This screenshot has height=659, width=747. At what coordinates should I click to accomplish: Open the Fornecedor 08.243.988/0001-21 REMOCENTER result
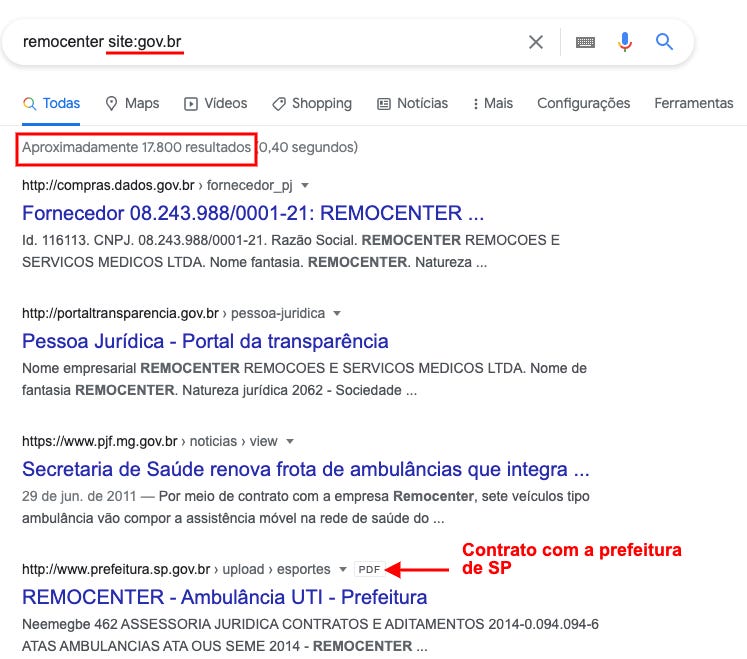click(x=253, y=213)
